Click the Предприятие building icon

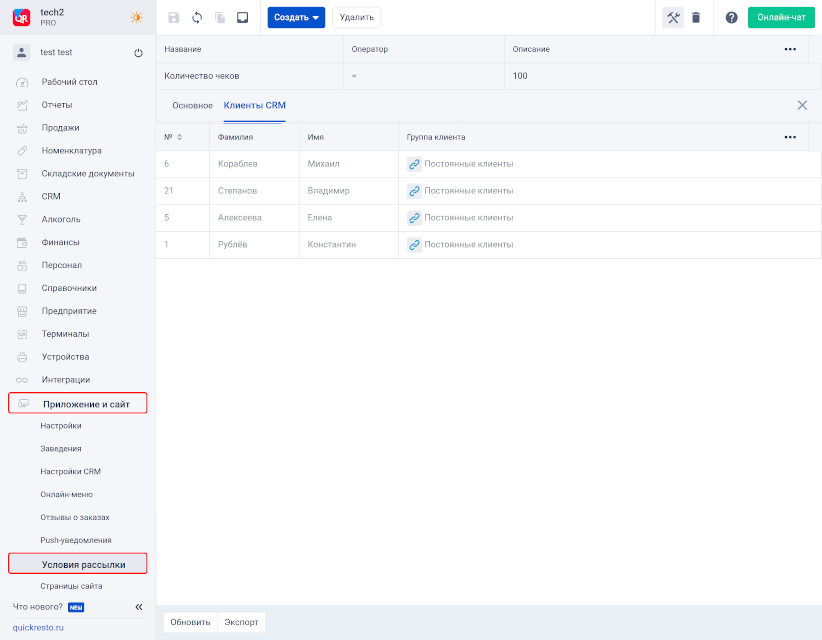[22, 311]
